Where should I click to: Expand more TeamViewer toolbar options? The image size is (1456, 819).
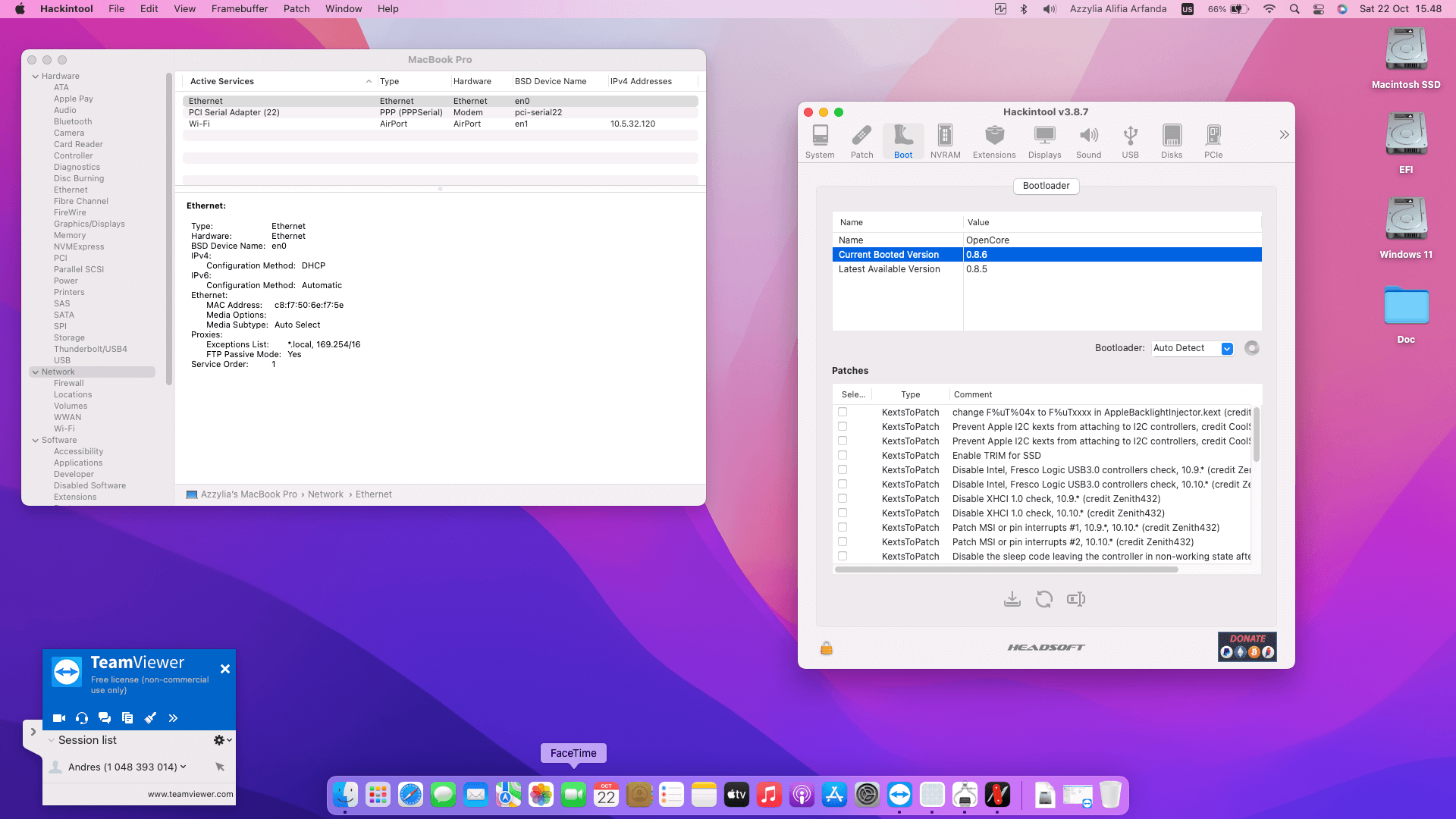click(x=173, y=718)
